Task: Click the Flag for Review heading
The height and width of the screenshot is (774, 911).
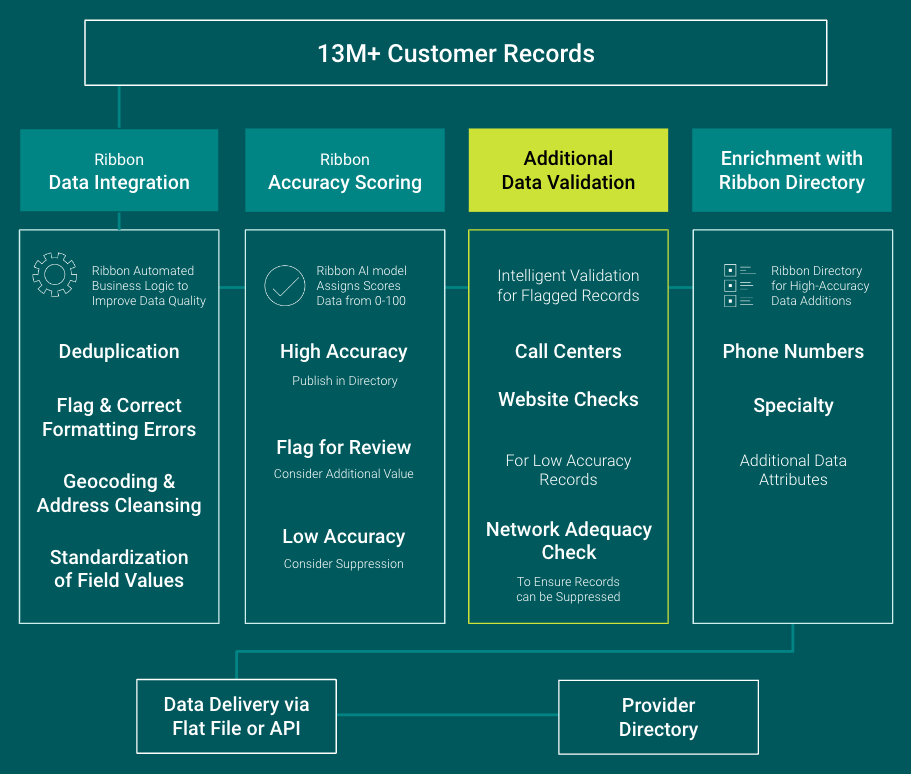Action: pyautogui.click(x=344, y=447)
